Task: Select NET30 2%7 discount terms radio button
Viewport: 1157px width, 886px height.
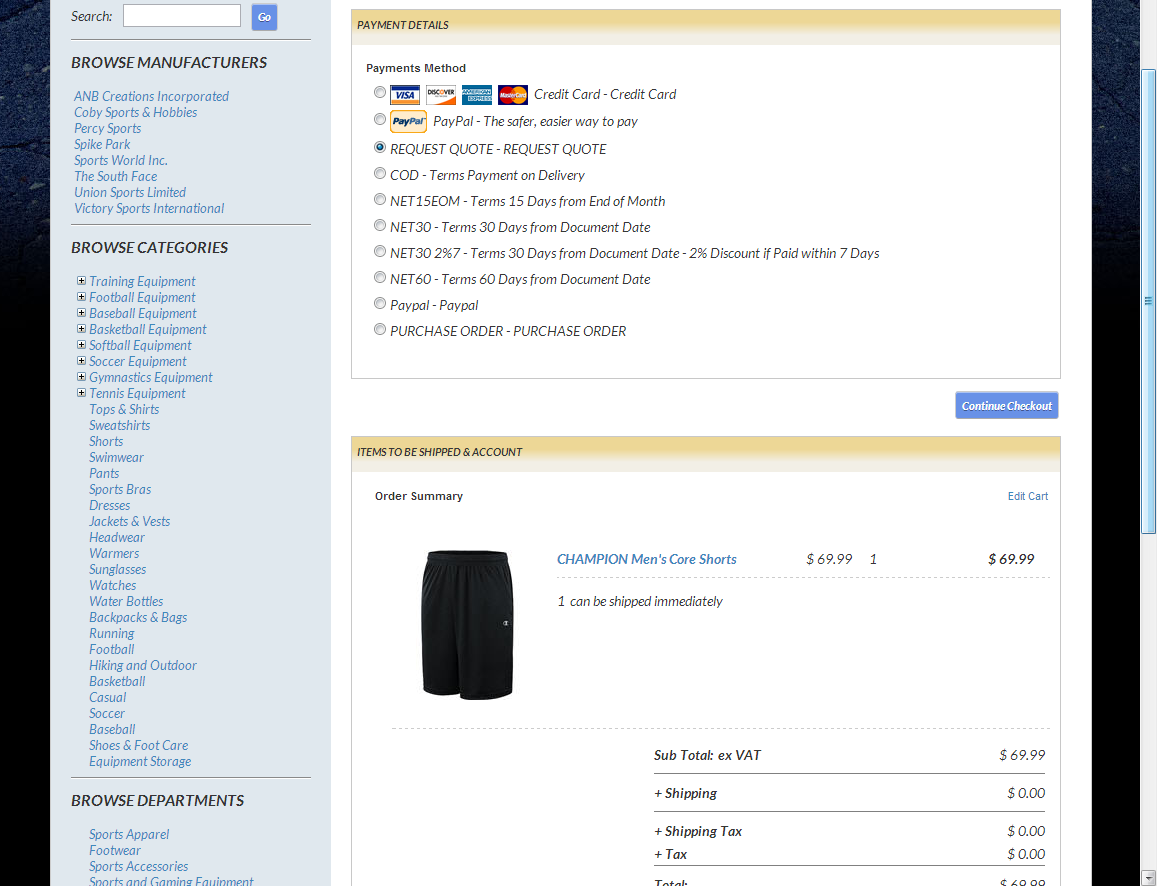Action: (379, 252)
